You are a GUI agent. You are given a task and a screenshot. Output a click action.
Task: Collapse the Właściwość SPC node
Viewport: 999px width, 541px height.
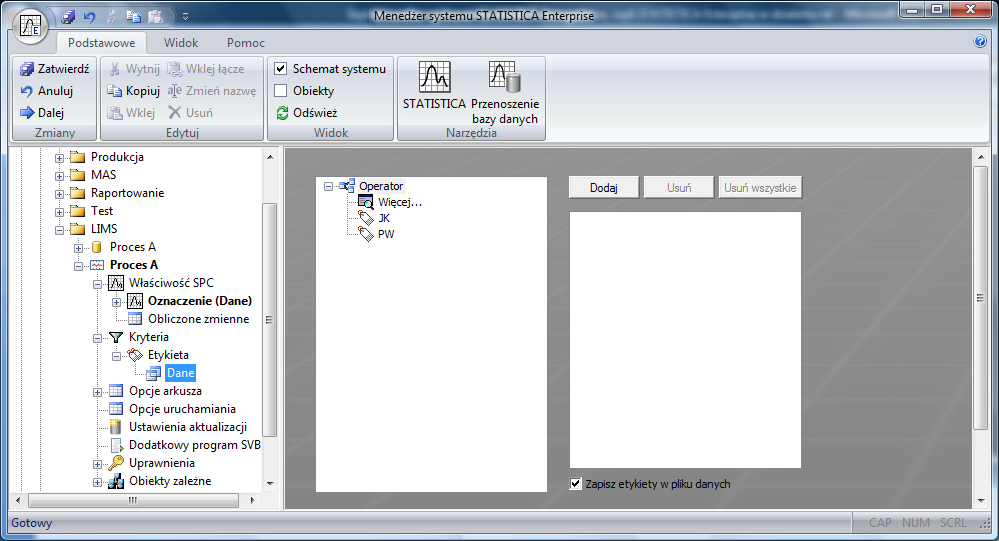pyautogui.click(x=97, y=284)
